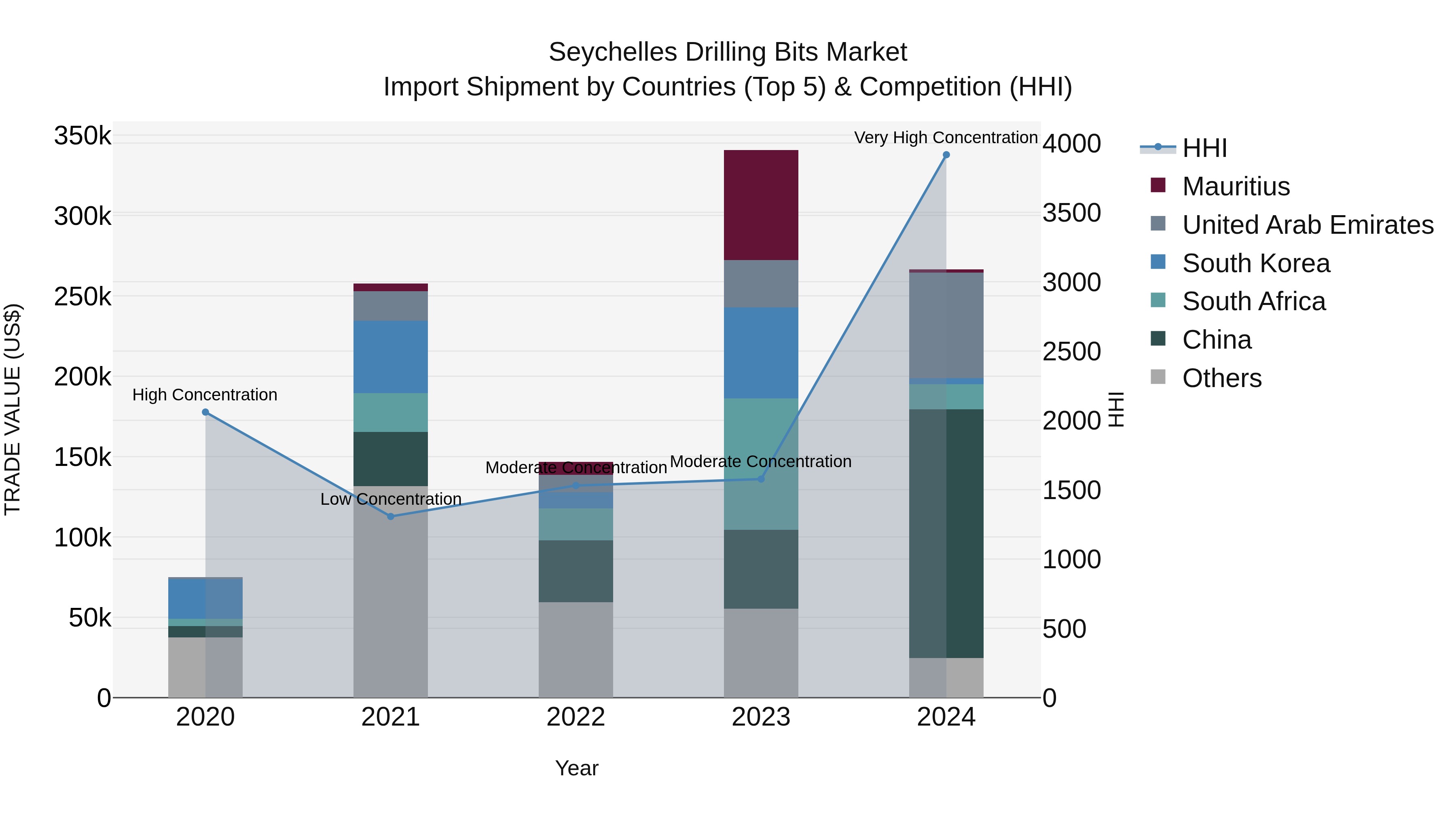Click the Others segment in 2024 bar
The width and height of the screenshot is (1456, 819).
pyautogui.click(x=946, y=678)
